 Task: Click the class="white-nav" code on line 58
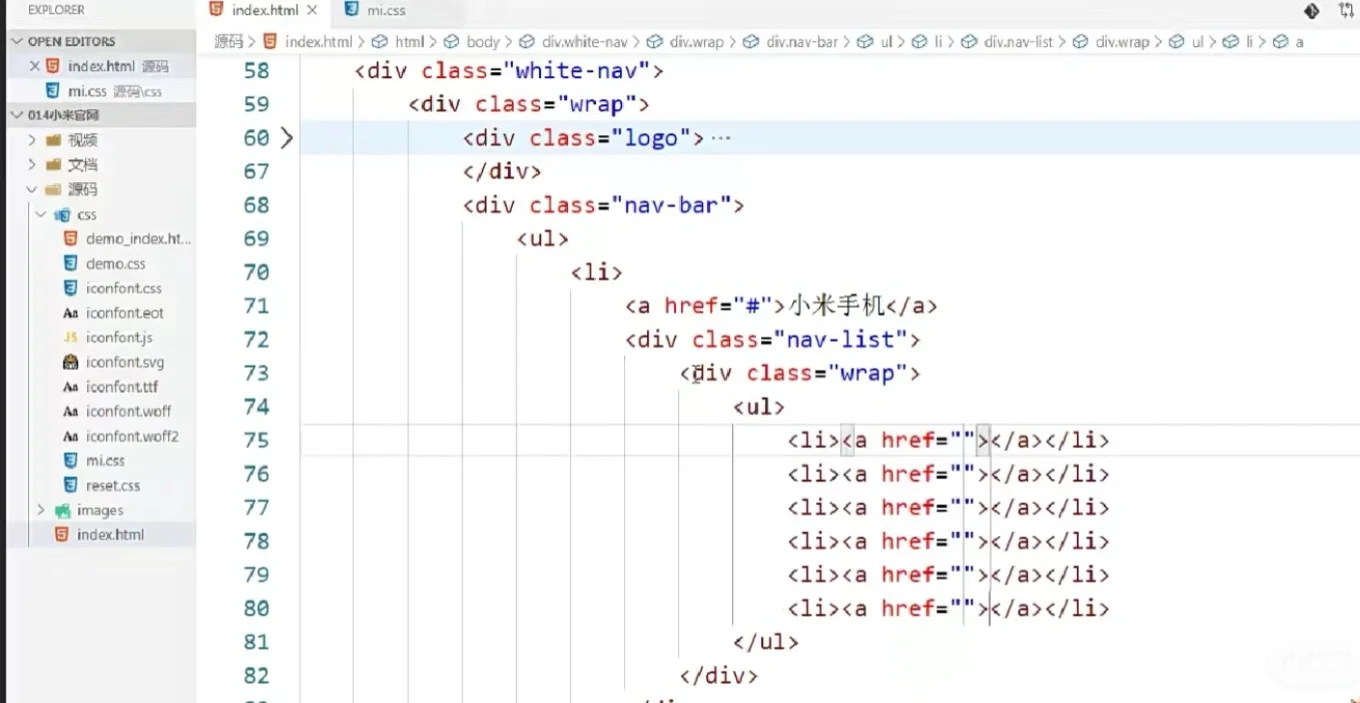coord(535,71)
